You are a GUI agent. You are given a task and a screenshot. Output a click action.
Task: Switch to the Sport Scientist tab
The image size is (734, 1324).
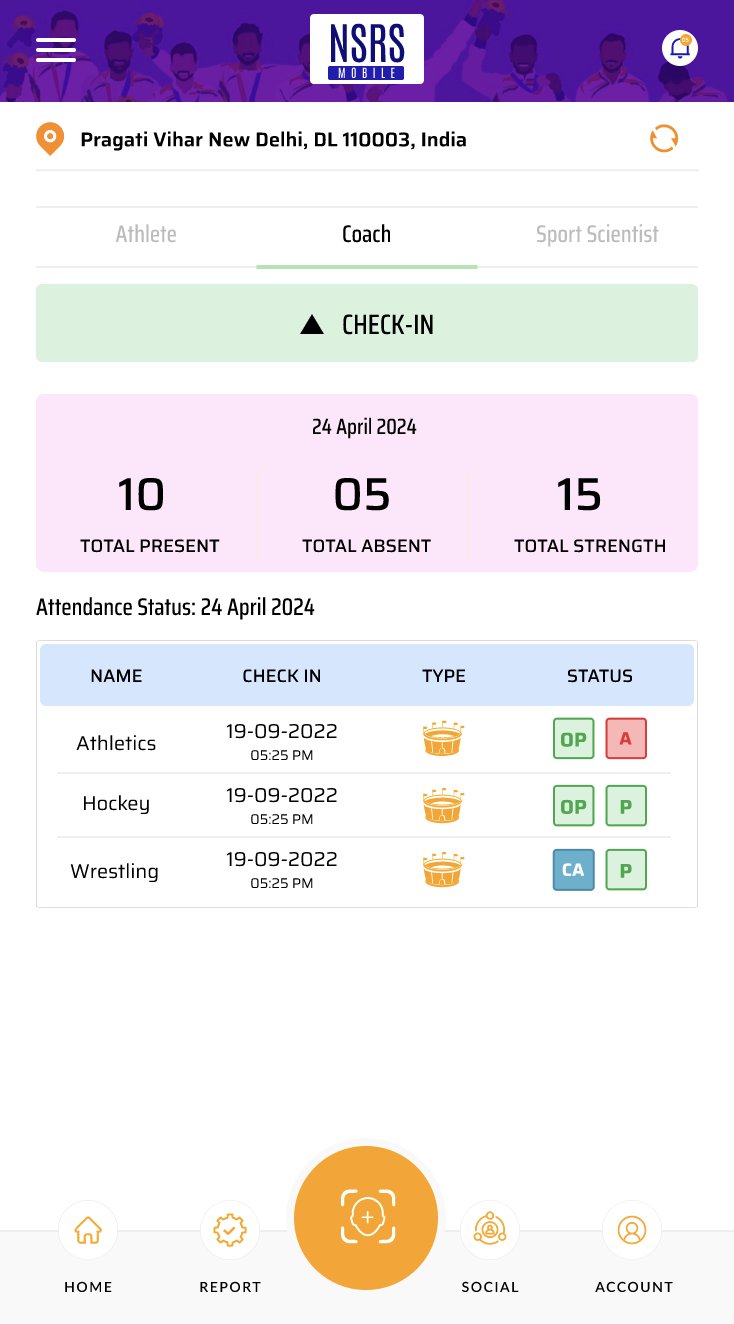click(597, 235)
